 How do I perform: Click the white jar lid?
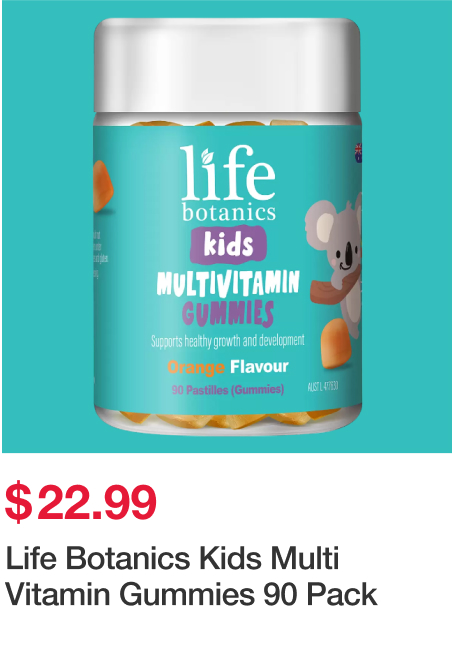point(227,65)
